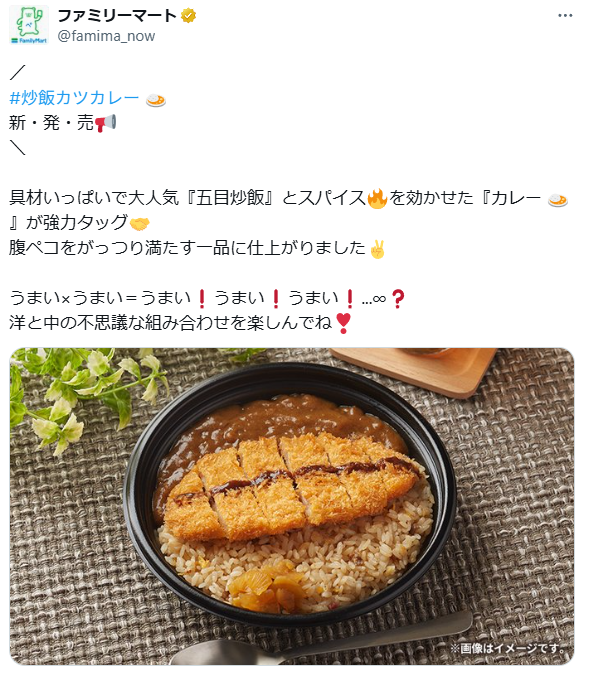Click the ※画像はイメージです caption on the photo

point(508,648)
